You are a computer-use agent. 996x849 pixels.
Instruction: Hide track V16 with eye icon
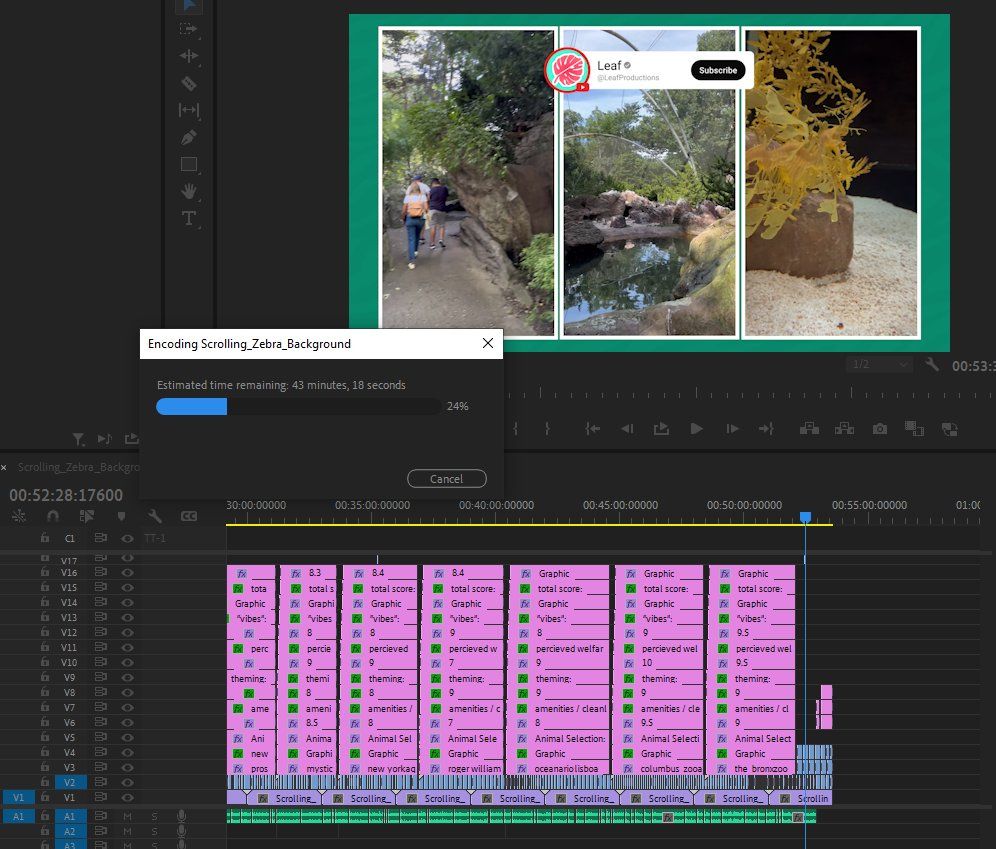pyautogui.click(x=127, y=573)
